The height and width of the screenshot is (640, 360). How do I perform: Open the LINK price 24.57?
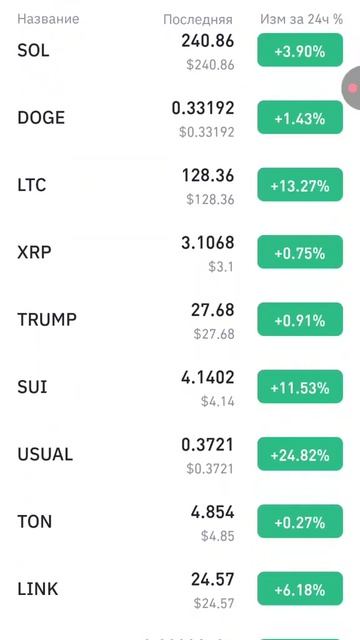coord(213,580)
